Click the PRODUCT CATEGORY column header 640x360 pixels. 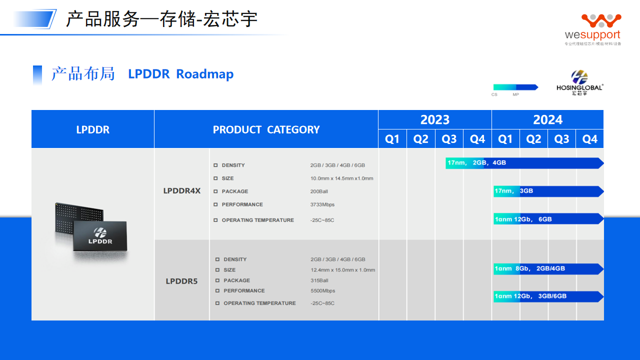click(266, 129)
